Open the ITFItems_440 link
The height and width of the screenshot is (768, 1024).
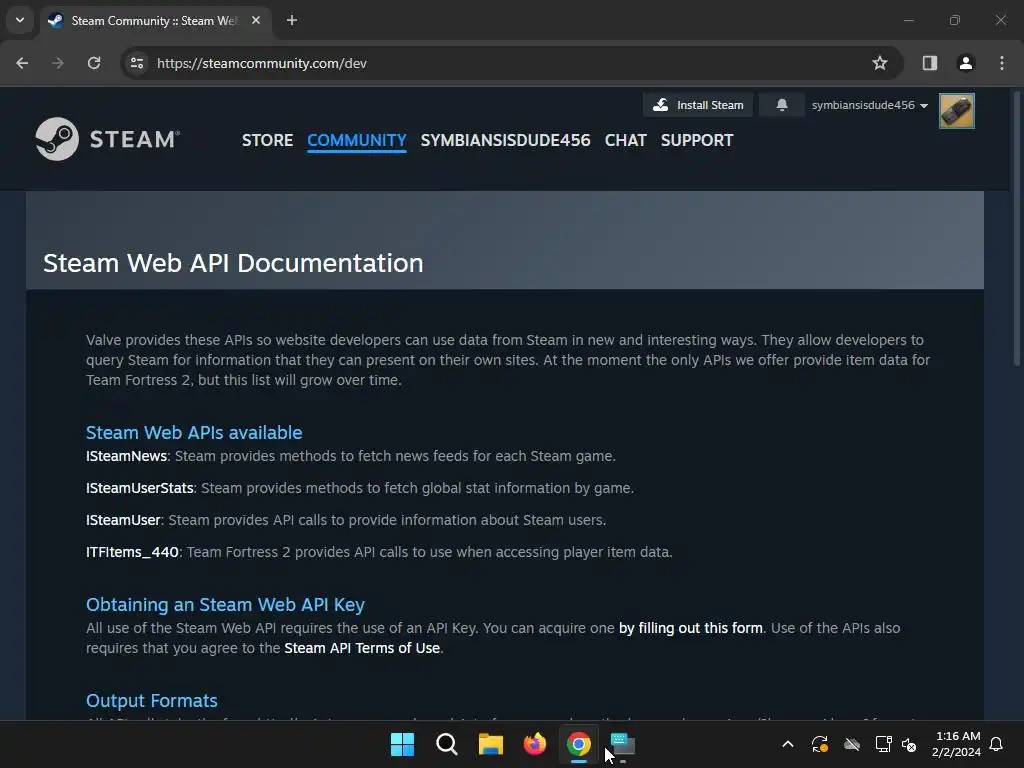(x=133, y=552)
